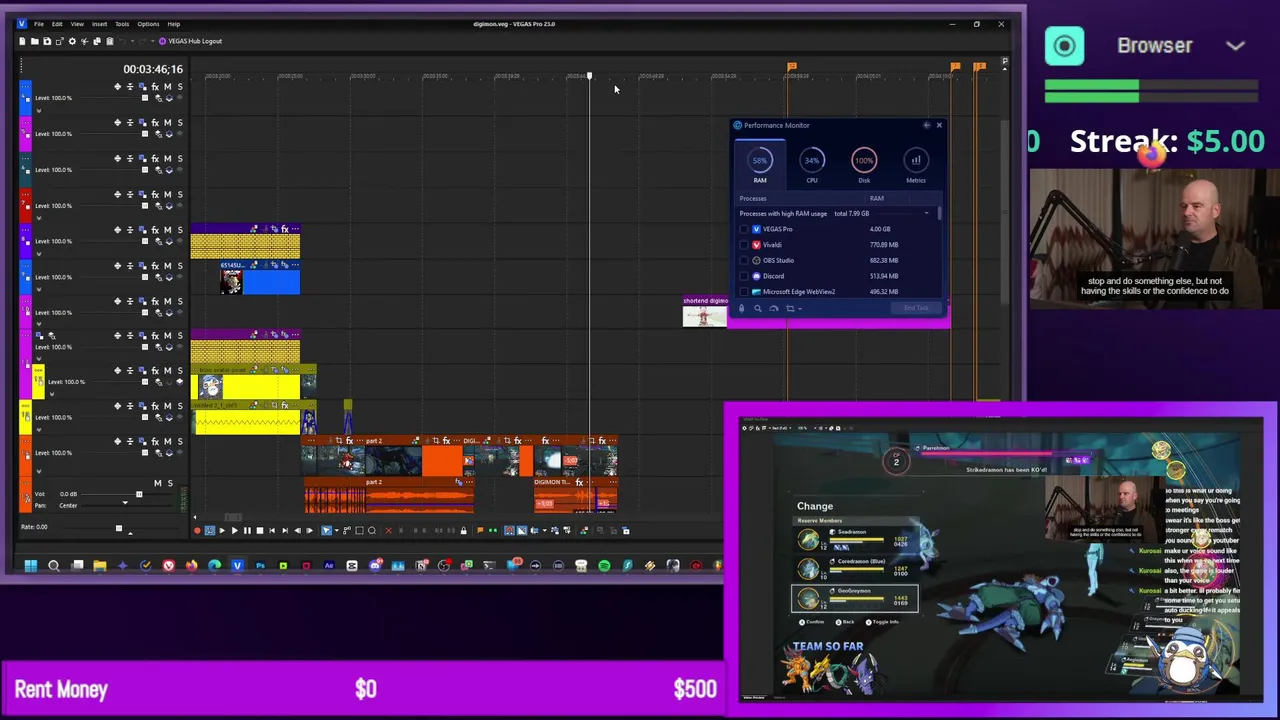Toggle snapping with the magnet icon
The image size is (1280, 720).
(509, 530)
